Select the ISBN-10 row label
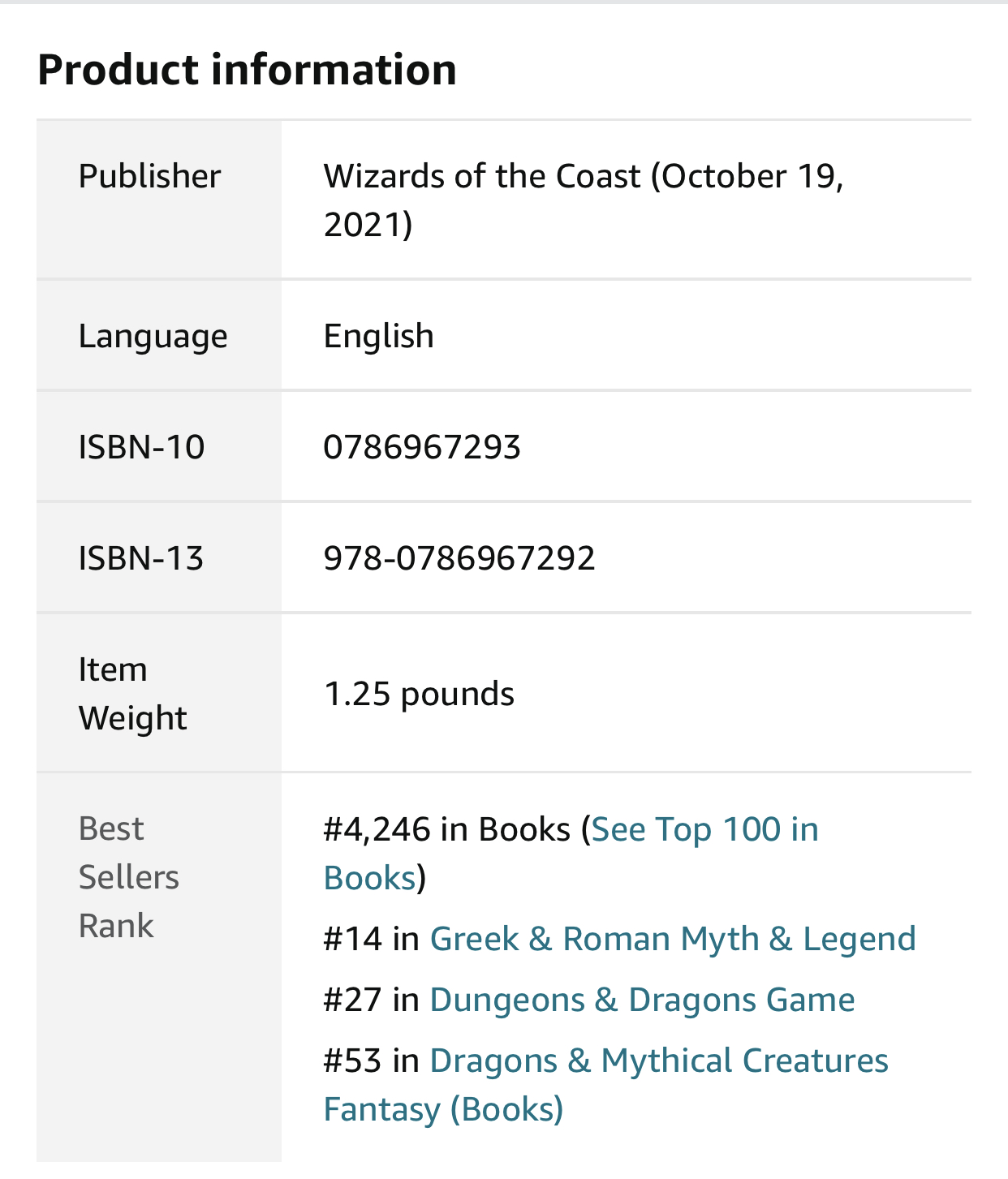The image size is (1008, 1179). (141, 447)
